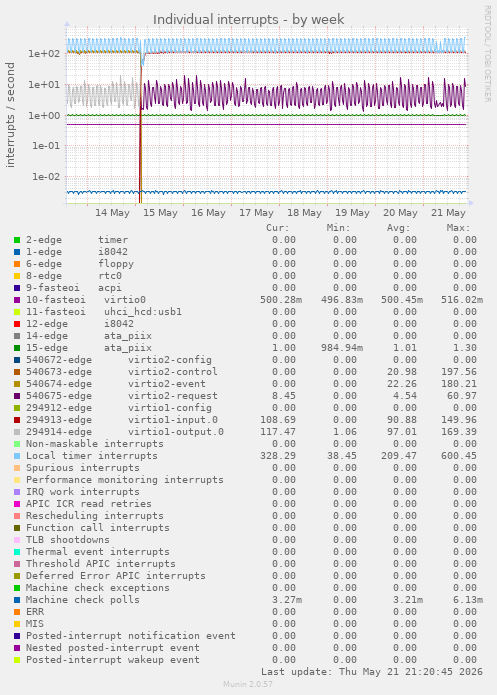
Task: Click the 18 May date label on axis
Action: point(304,213)
